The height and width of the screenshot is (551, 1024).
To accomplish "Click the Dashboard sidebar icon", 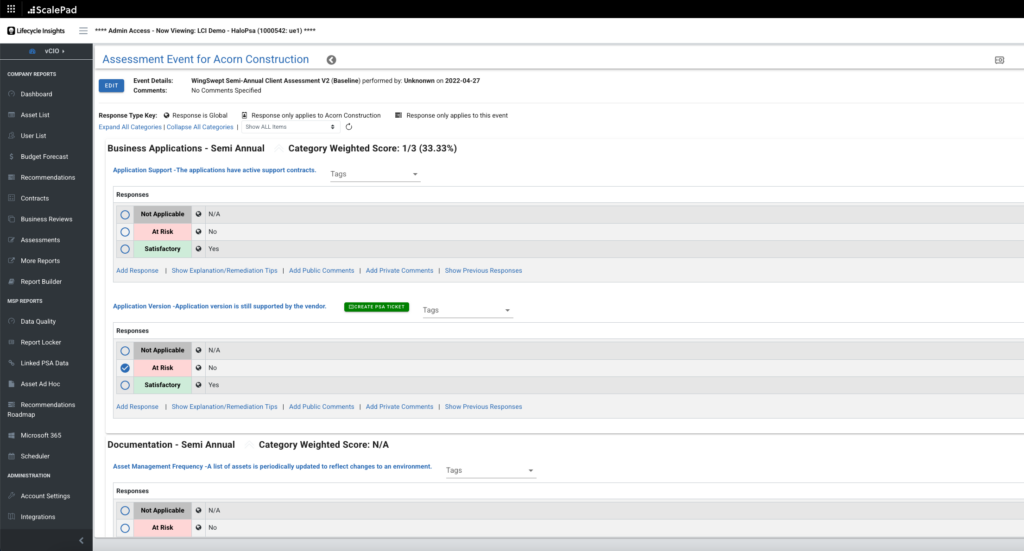I will click(x=11, y=94).
